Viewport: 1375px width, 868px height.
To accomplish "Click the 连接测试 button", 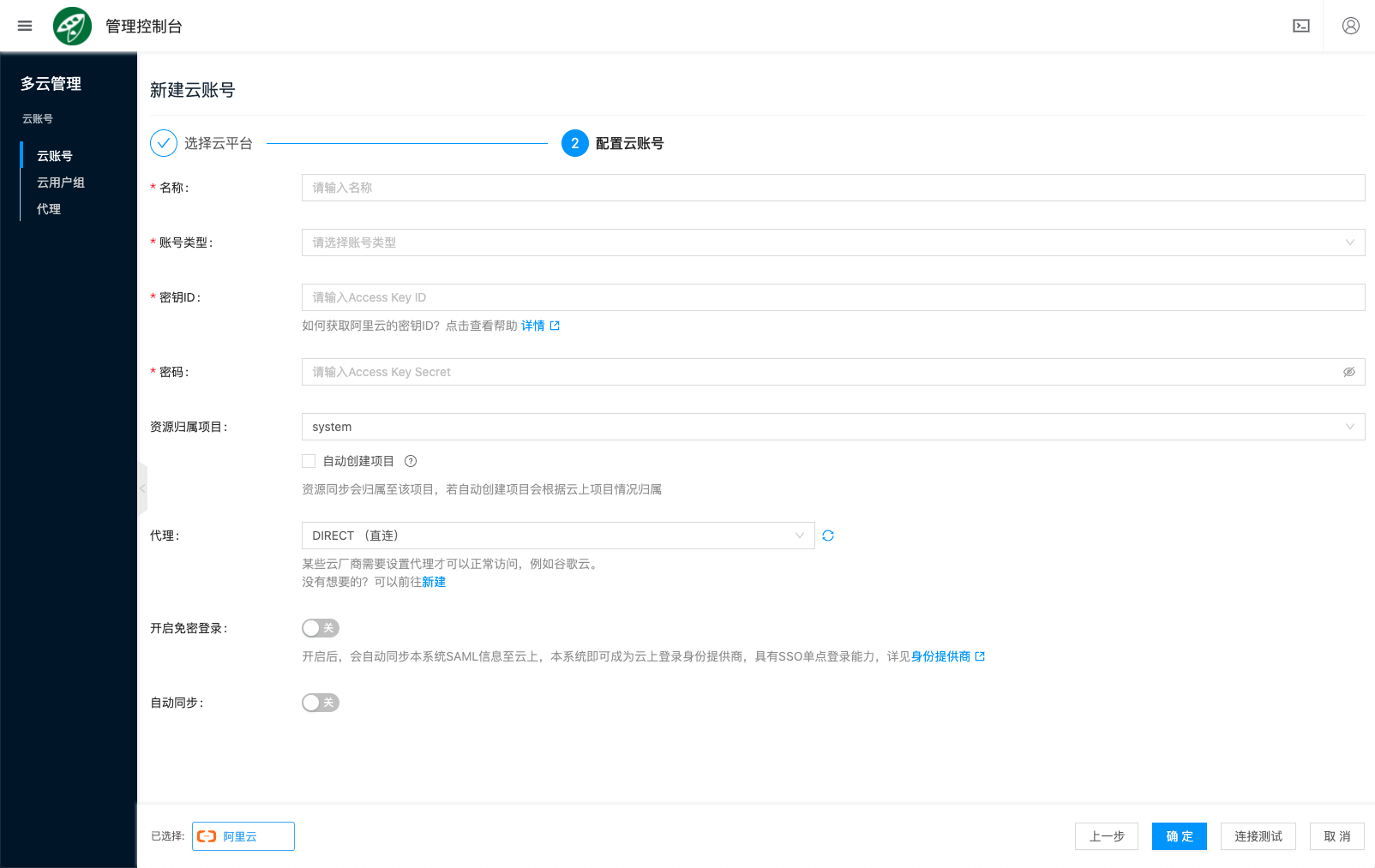I will [x=1258, y=836].
